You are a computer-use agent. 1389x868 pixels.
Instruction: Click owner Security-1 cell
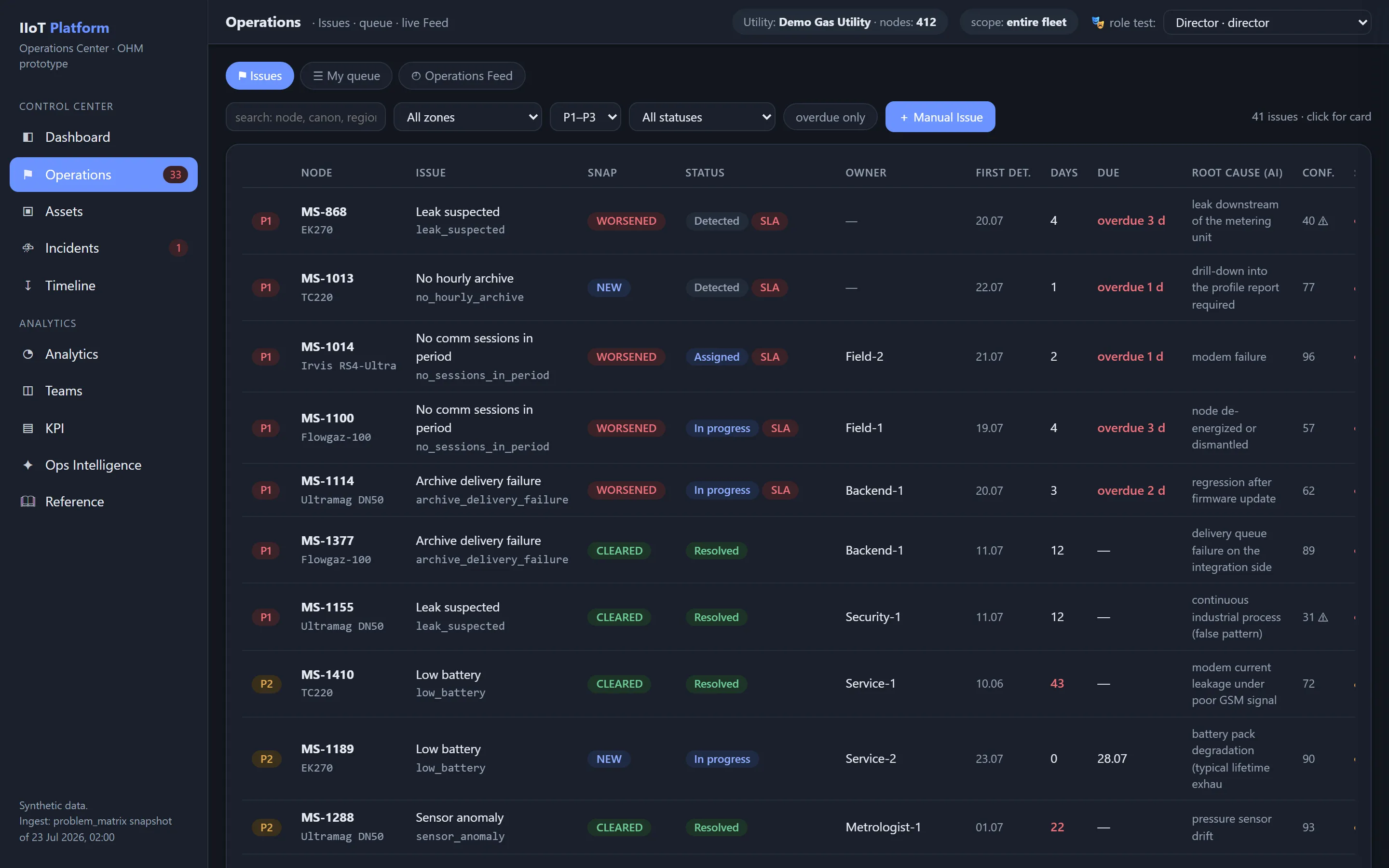[873, 617]
